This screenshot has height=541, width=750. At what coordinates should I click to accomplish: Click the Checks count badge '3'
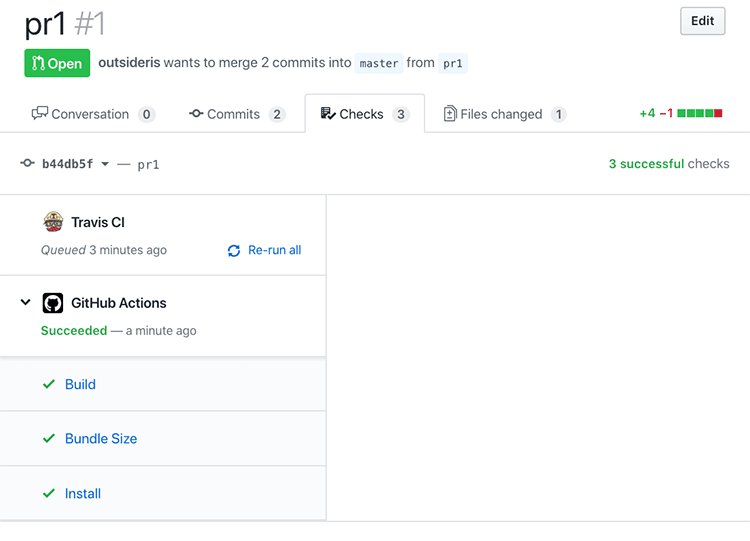401,114
